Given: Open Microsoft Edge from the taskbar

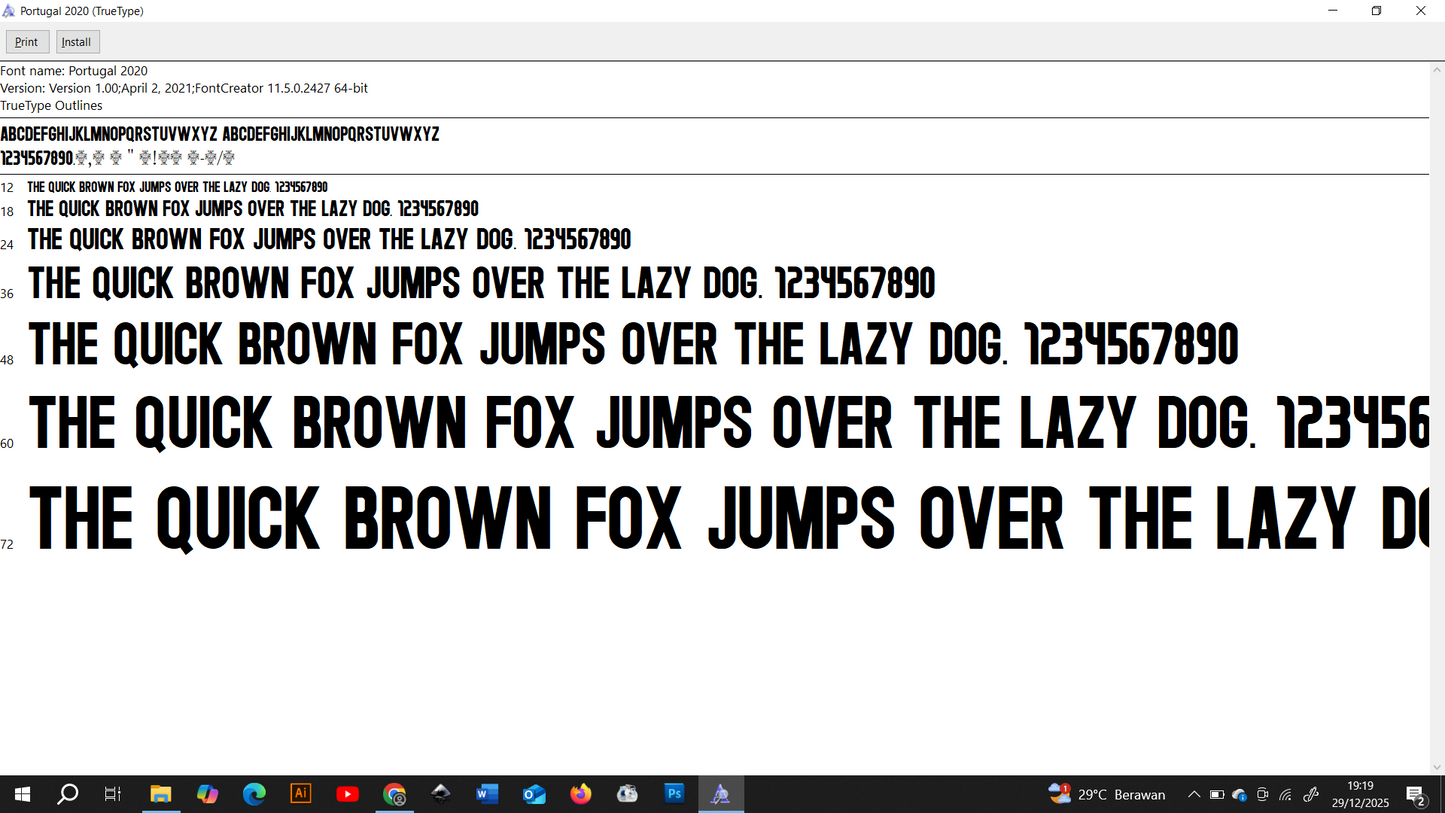Looking at the screenshot, I should click(x=254, y=794).
